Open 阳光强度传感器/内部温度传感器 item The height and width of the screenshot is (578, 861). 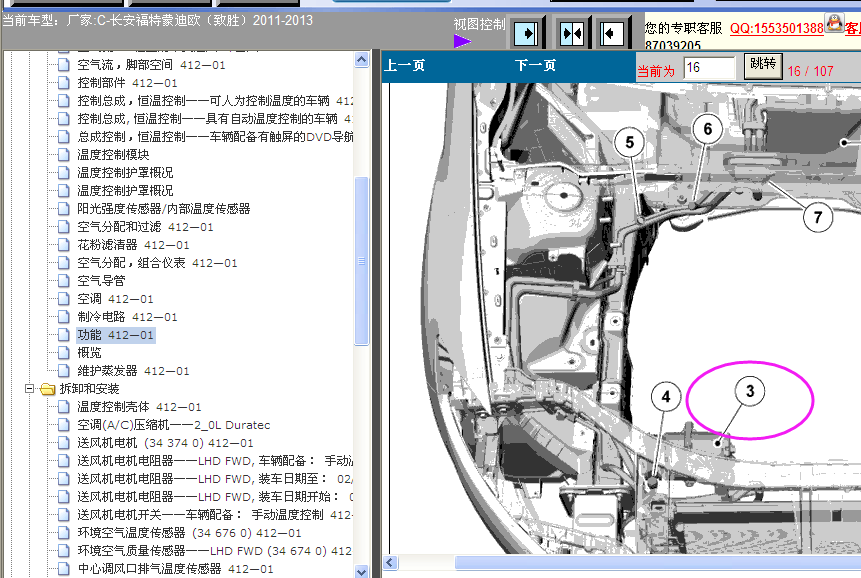click(164, 209)
